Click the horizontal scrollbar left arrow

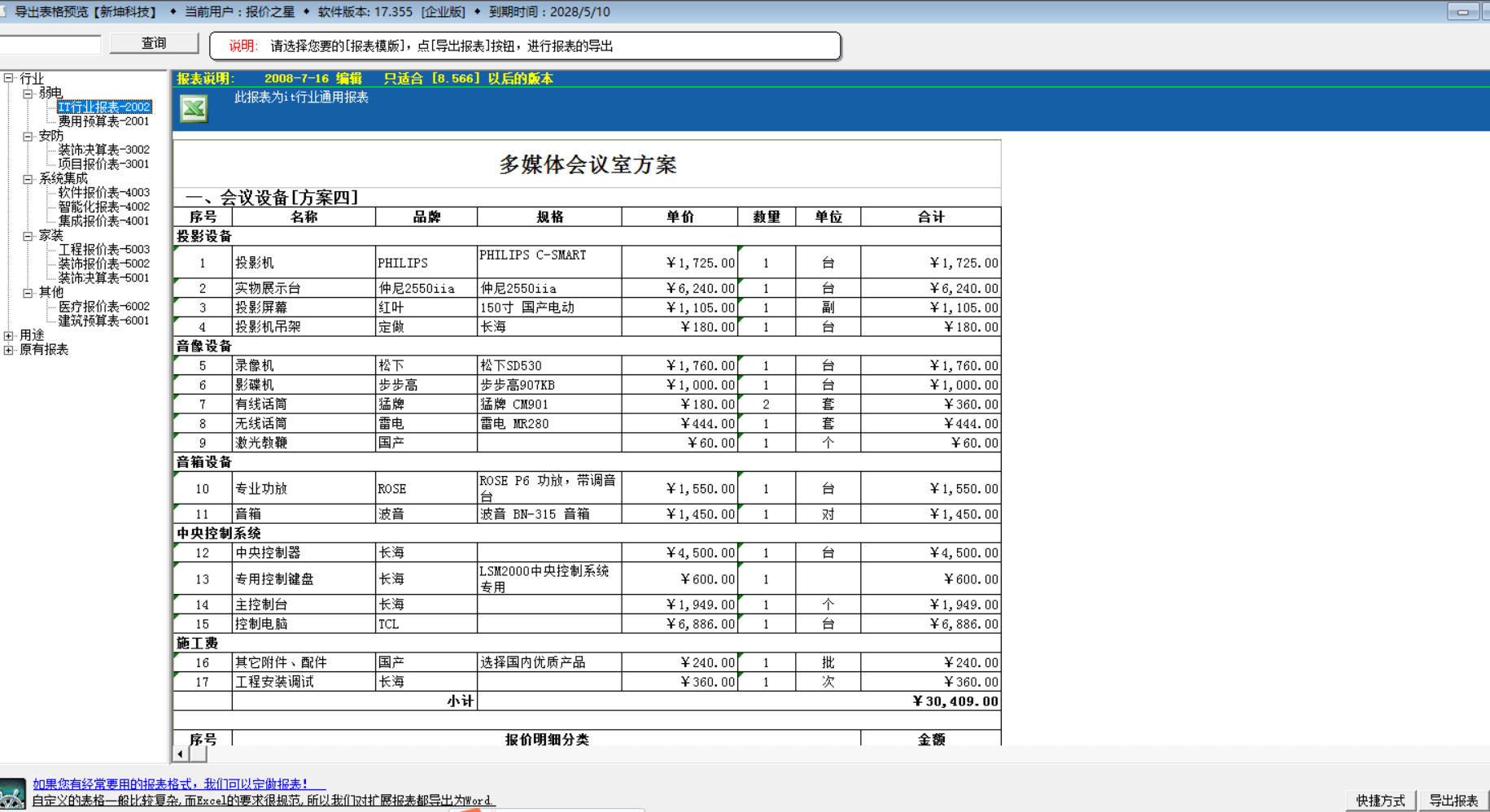pyautogui.click(x=180, y=754)
